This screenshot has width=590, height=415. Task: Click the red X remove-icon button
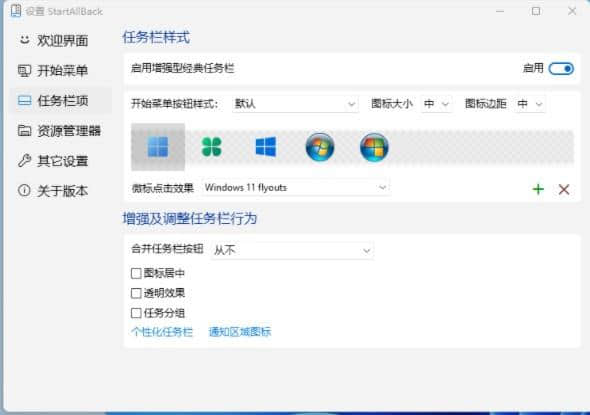pyautogui.click(x=564, y=189)
